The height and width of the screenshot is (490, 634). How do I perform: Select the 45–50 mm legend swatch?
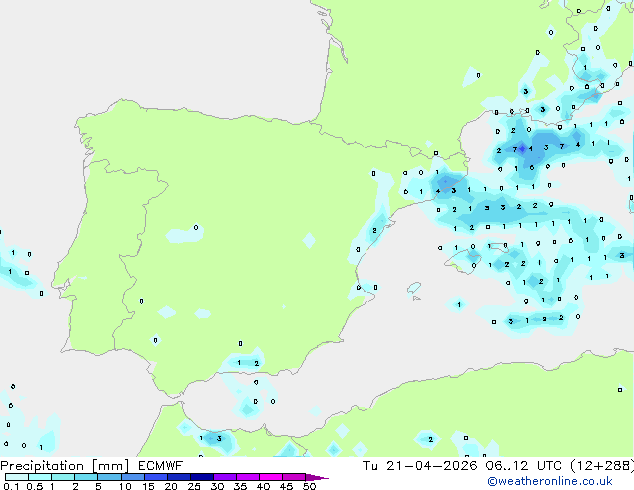coord(294,477)
